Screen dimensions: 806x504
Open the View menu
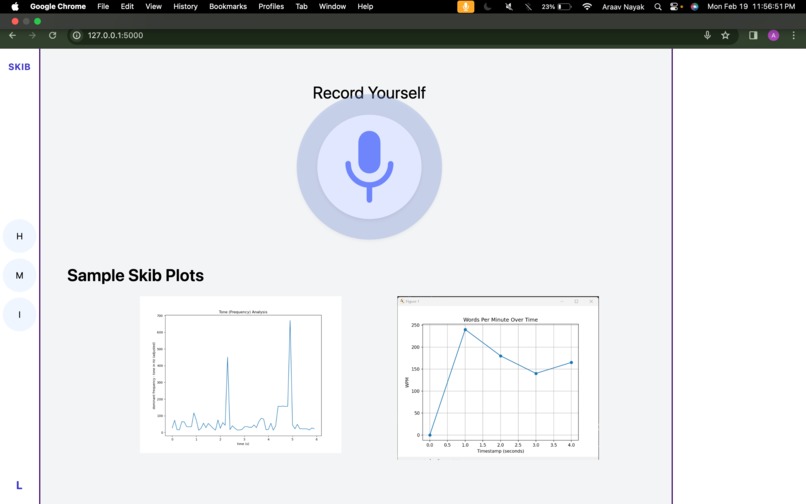pos(153,7)
